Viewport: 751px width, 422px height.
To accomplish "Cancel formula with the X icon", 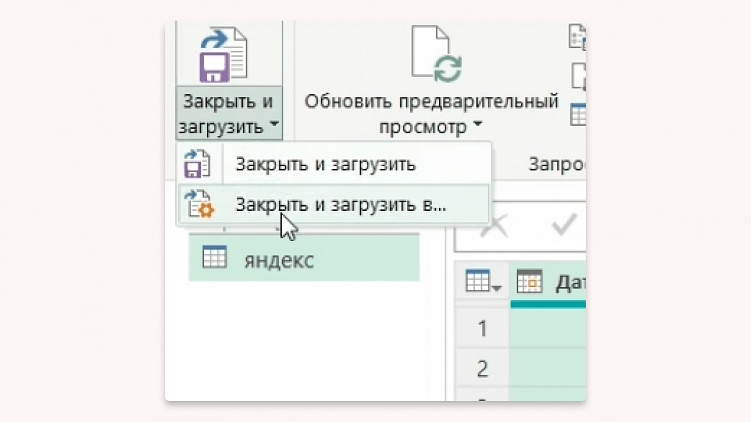I will point(494,225).
